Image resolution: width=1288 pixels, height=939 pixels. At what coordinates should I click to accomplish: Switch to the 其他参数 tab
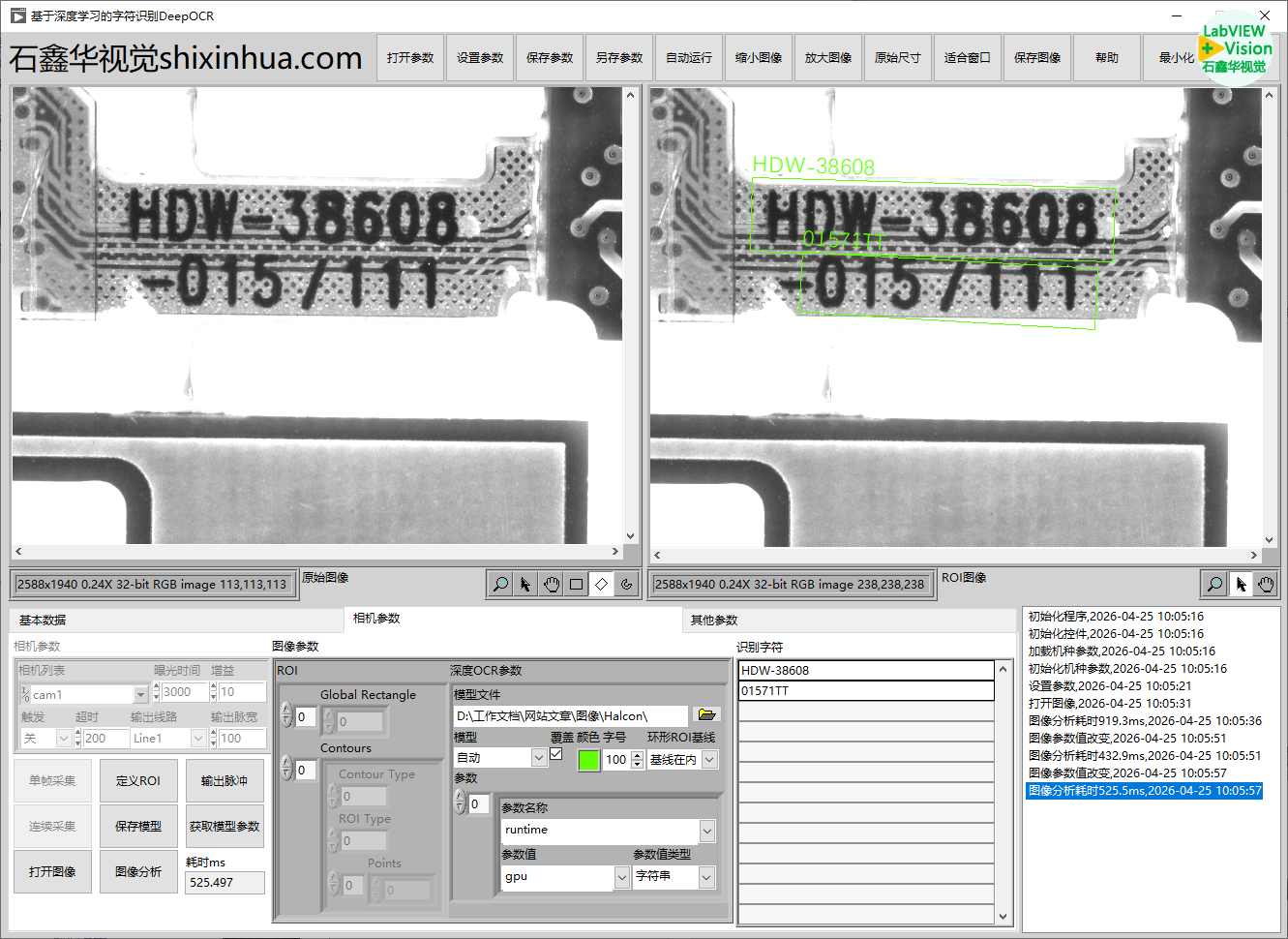(x=714, y=621)
